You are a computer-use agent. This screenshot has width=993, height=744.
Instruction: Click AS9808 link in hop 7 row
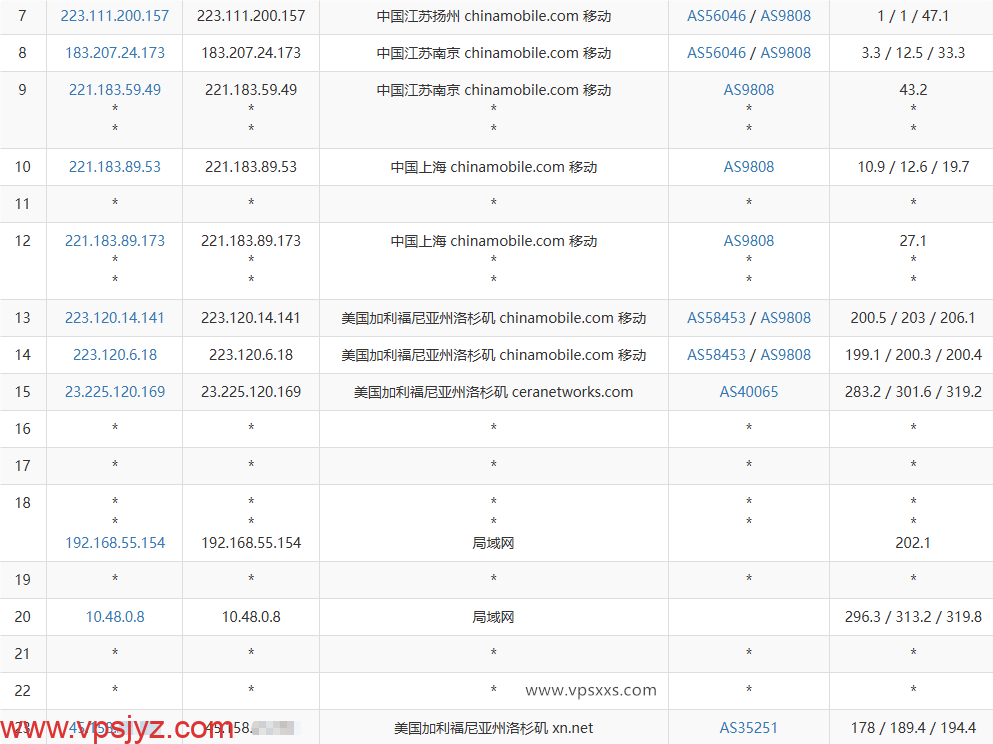point(785,16)
